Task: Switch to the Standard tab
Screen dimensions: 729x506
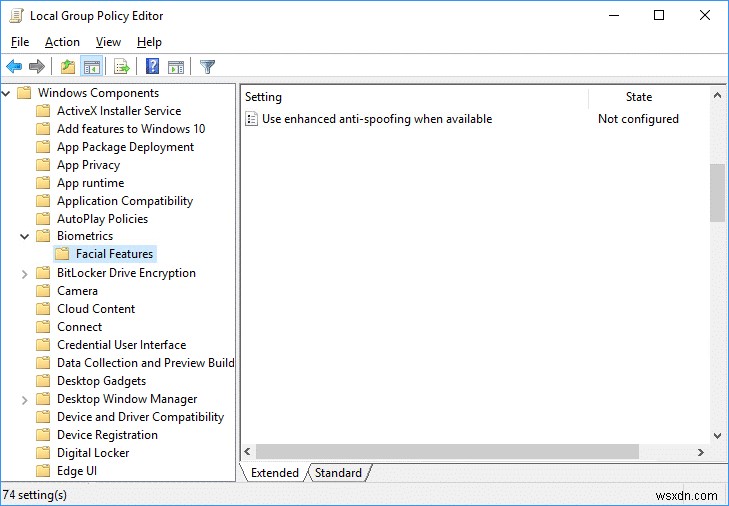Action: tap(338, 473)
